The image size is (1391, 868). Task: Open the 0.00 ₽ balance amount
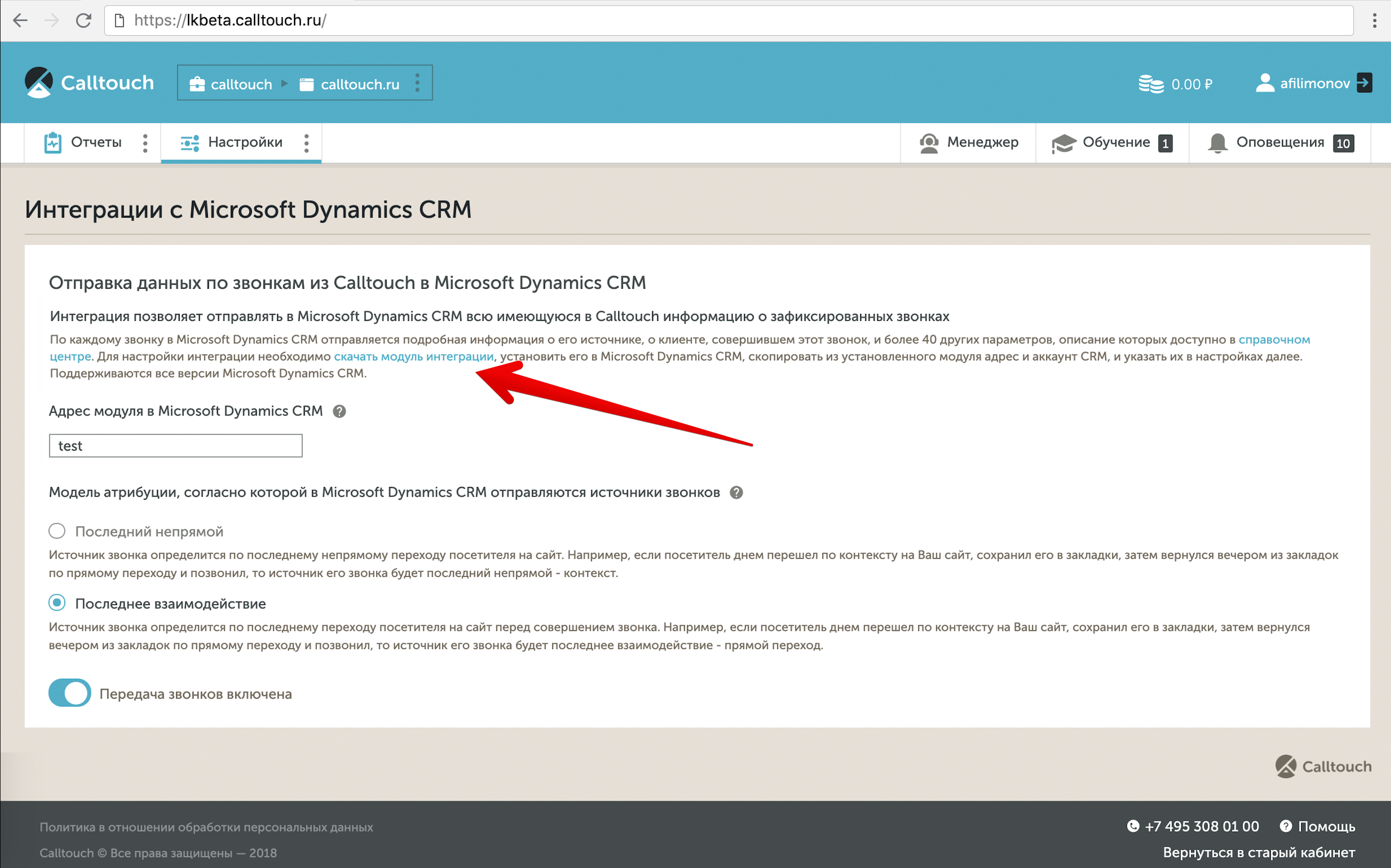click(x=1191, y=84)
